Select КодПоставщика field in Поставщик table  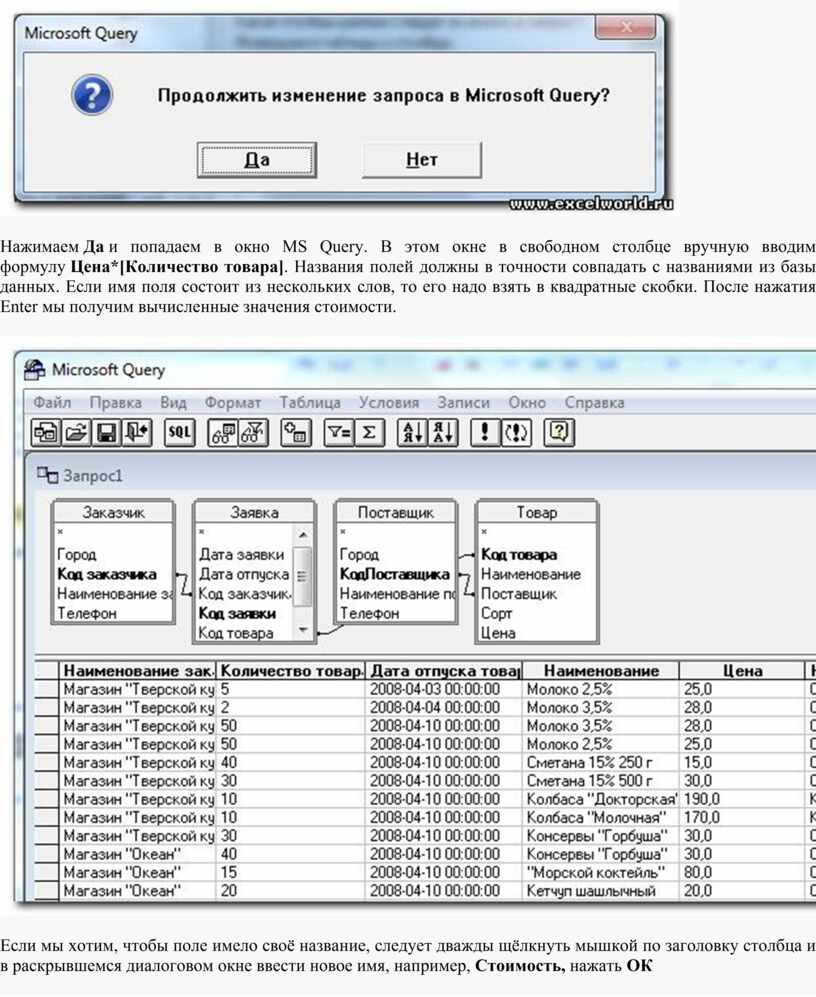[x=394, y=574]
